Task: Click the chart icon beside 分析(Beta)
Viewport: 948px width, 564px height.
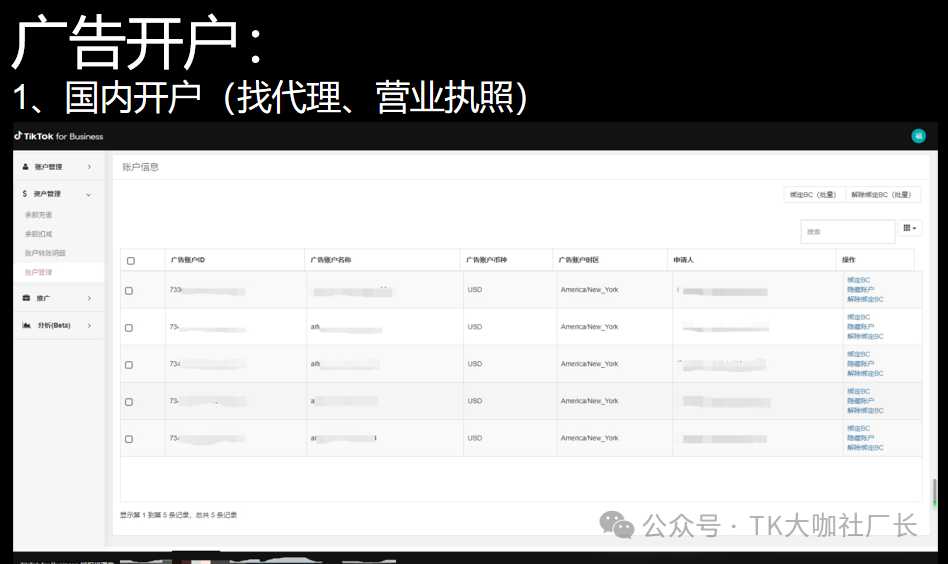Action: click(x=26, y=325)
